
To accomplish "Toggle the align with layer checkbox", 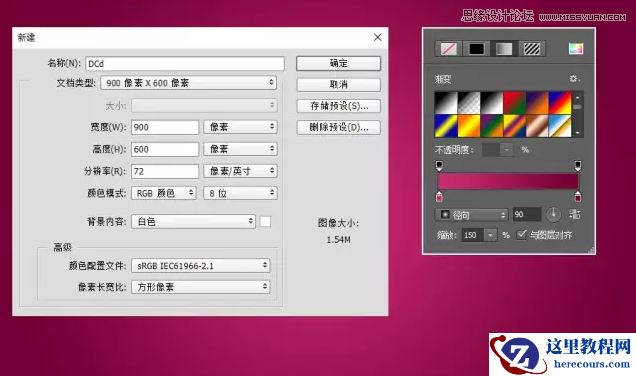I will [521, 234].
